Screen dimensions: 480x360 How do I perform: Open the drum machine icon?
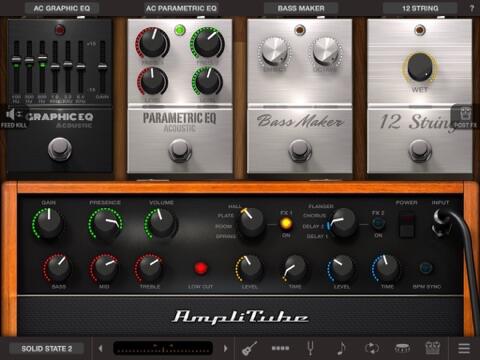point(402,348)
